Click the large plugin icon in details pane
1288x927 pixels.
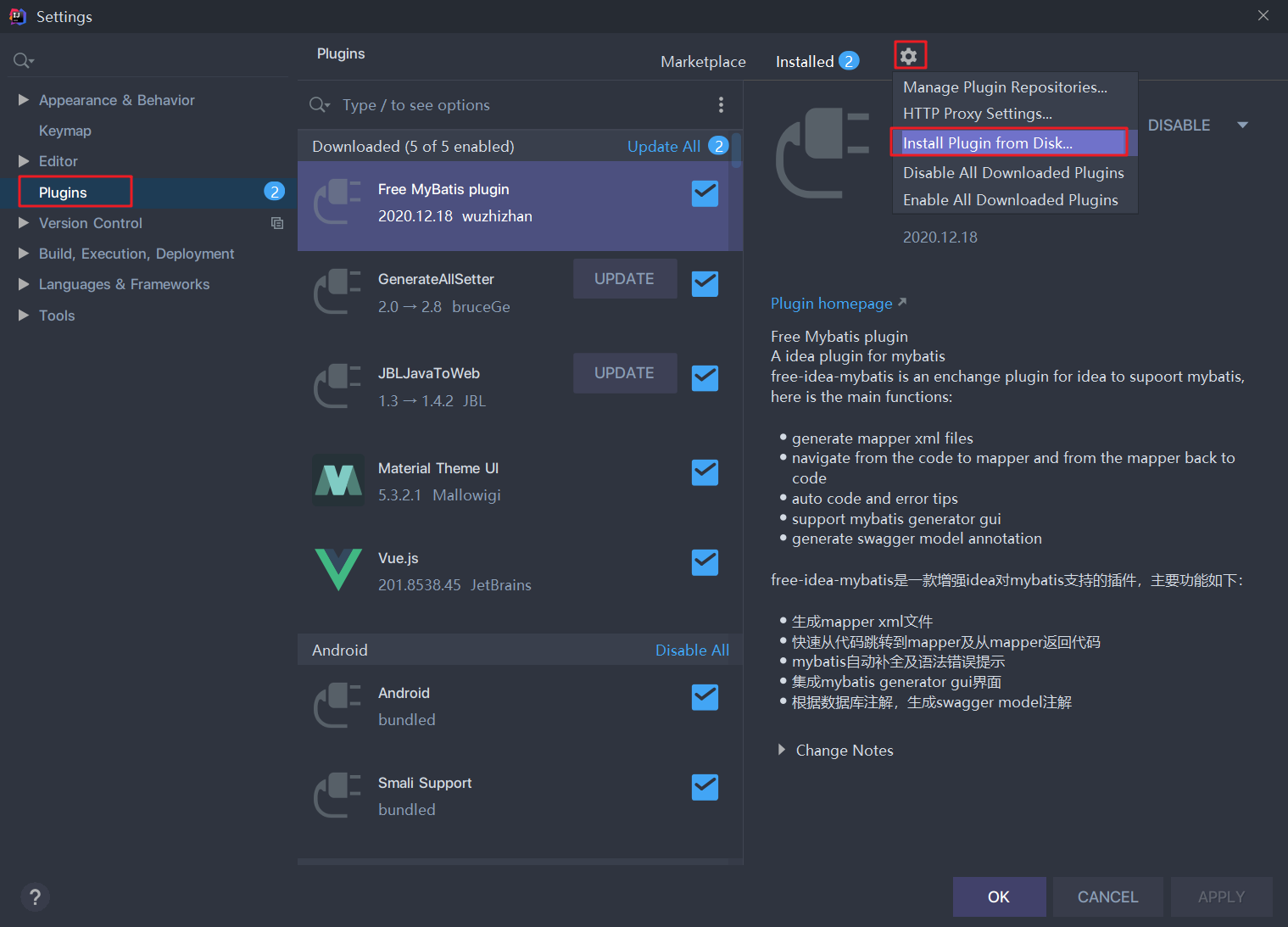click(822, 153)
